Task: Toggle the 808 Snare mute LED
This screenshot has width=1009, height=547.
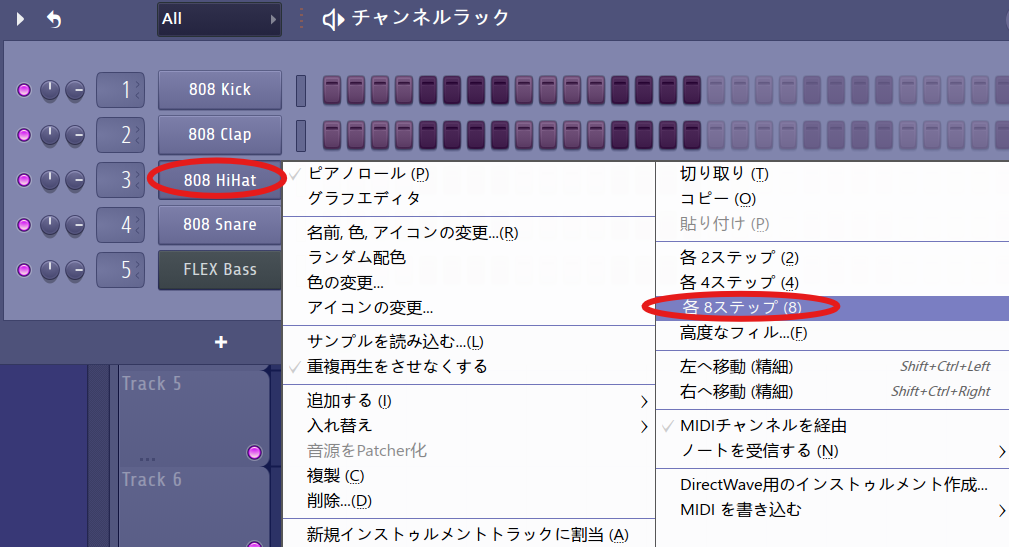Action: point(24,225)
